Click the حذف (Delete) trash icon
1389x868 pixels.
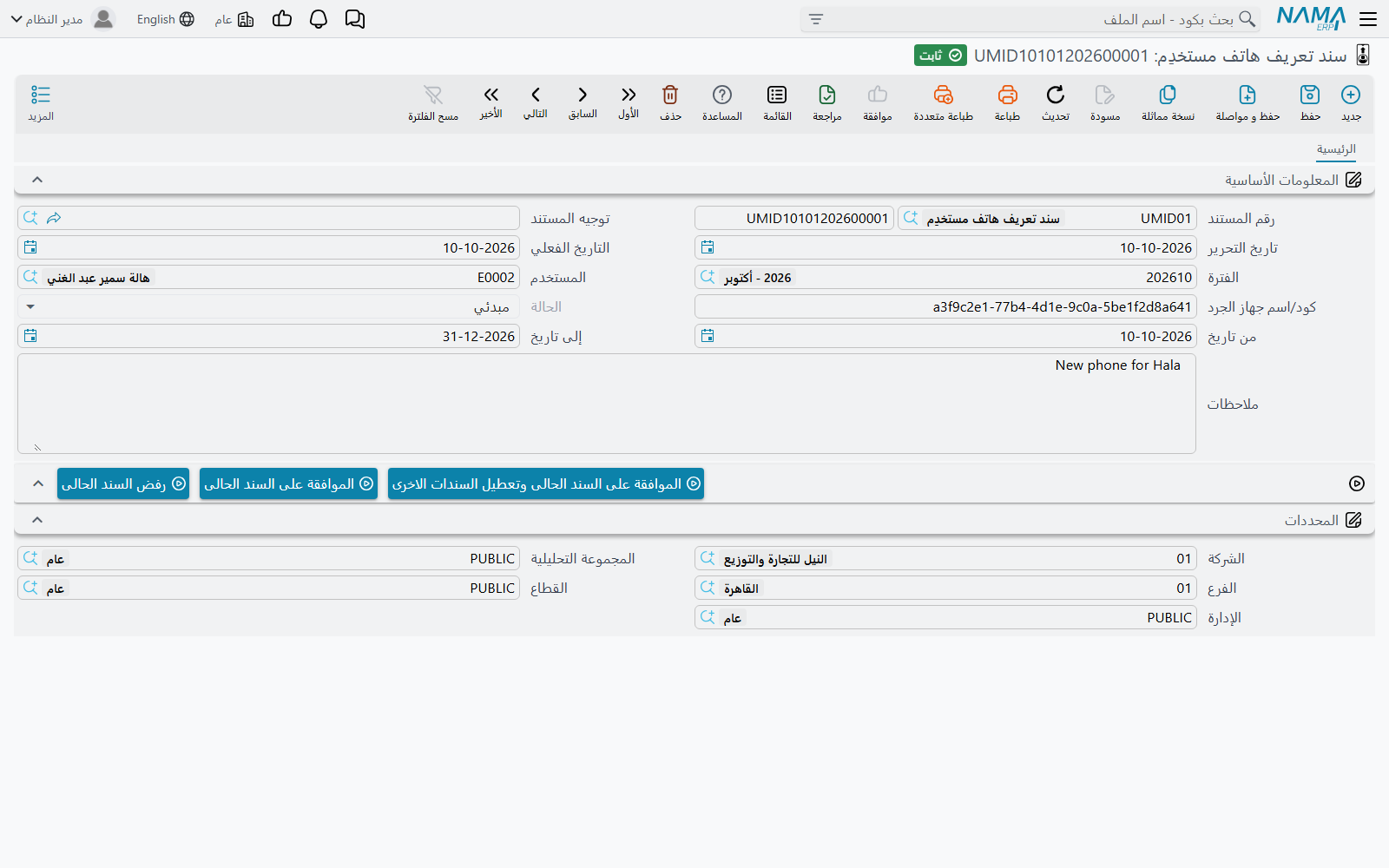pyautogui.click(x=670, y=95)
